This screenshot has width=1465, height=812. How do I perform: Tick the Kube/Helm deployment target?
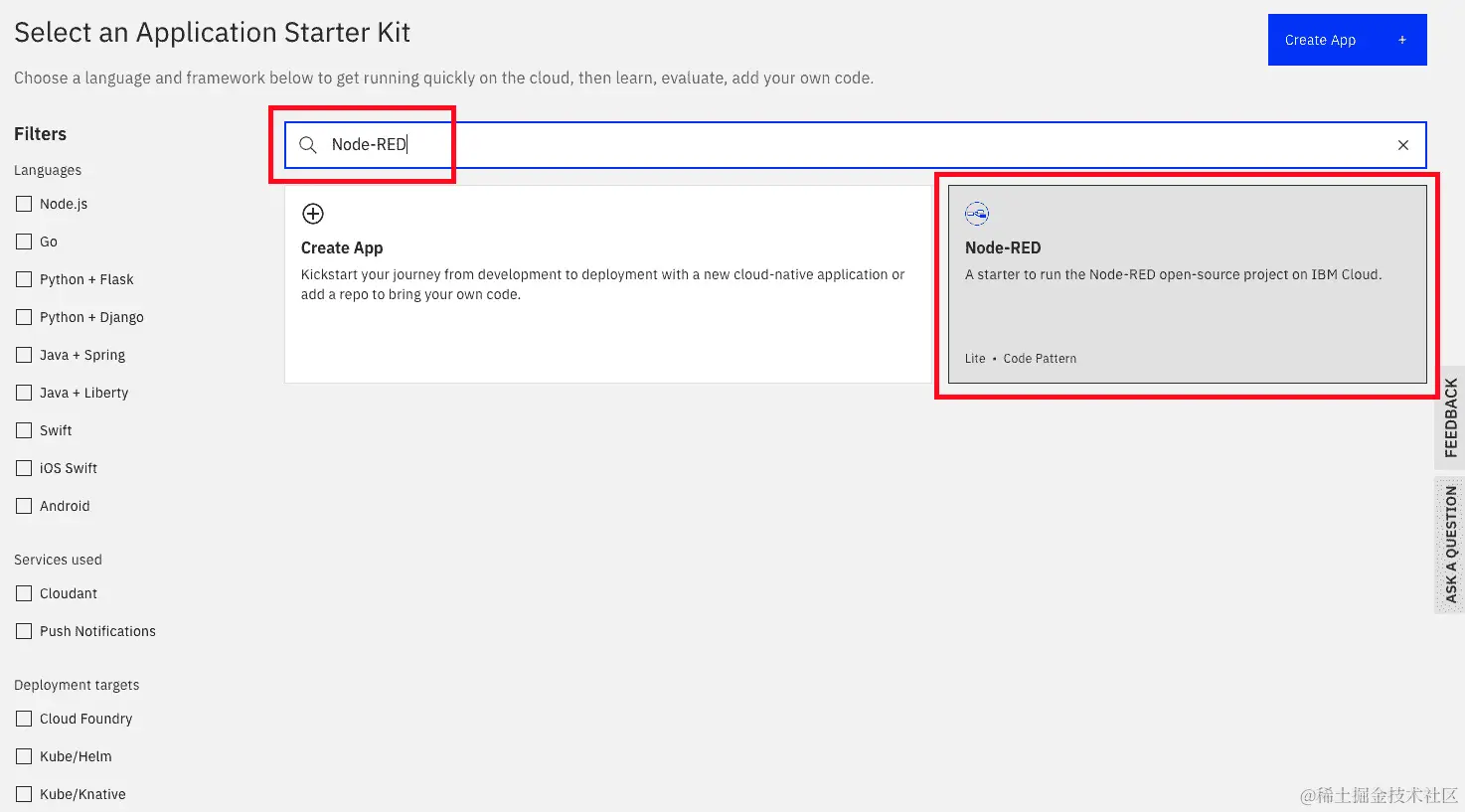point(24,756)
